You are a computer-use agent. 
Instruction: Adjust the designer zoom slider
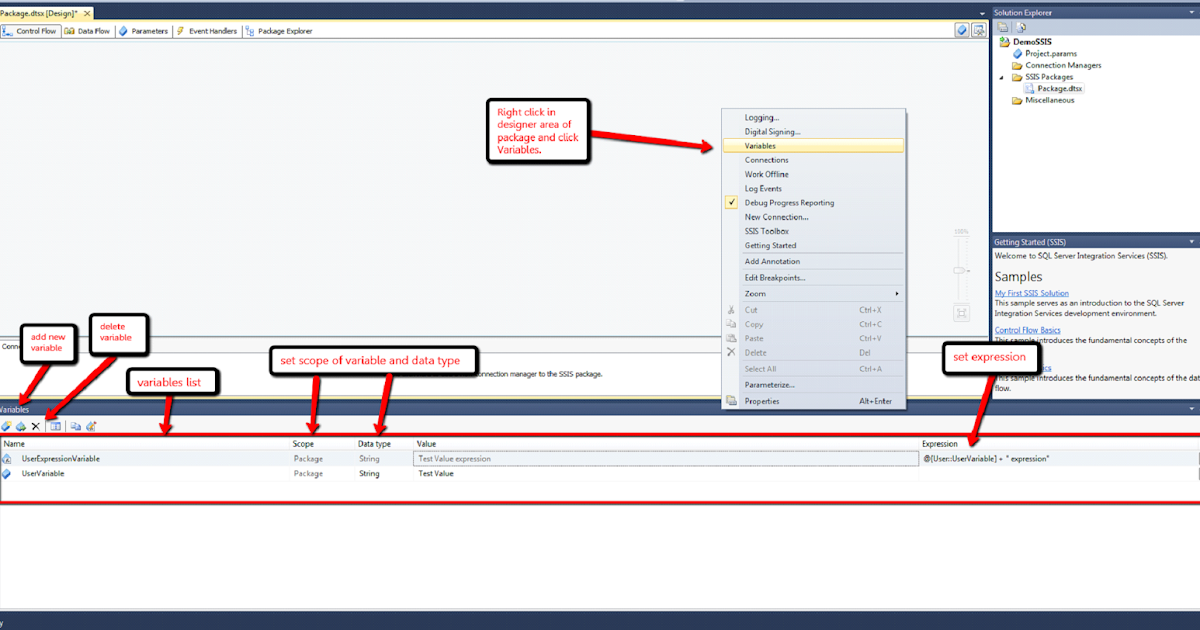tap(958, 270)
